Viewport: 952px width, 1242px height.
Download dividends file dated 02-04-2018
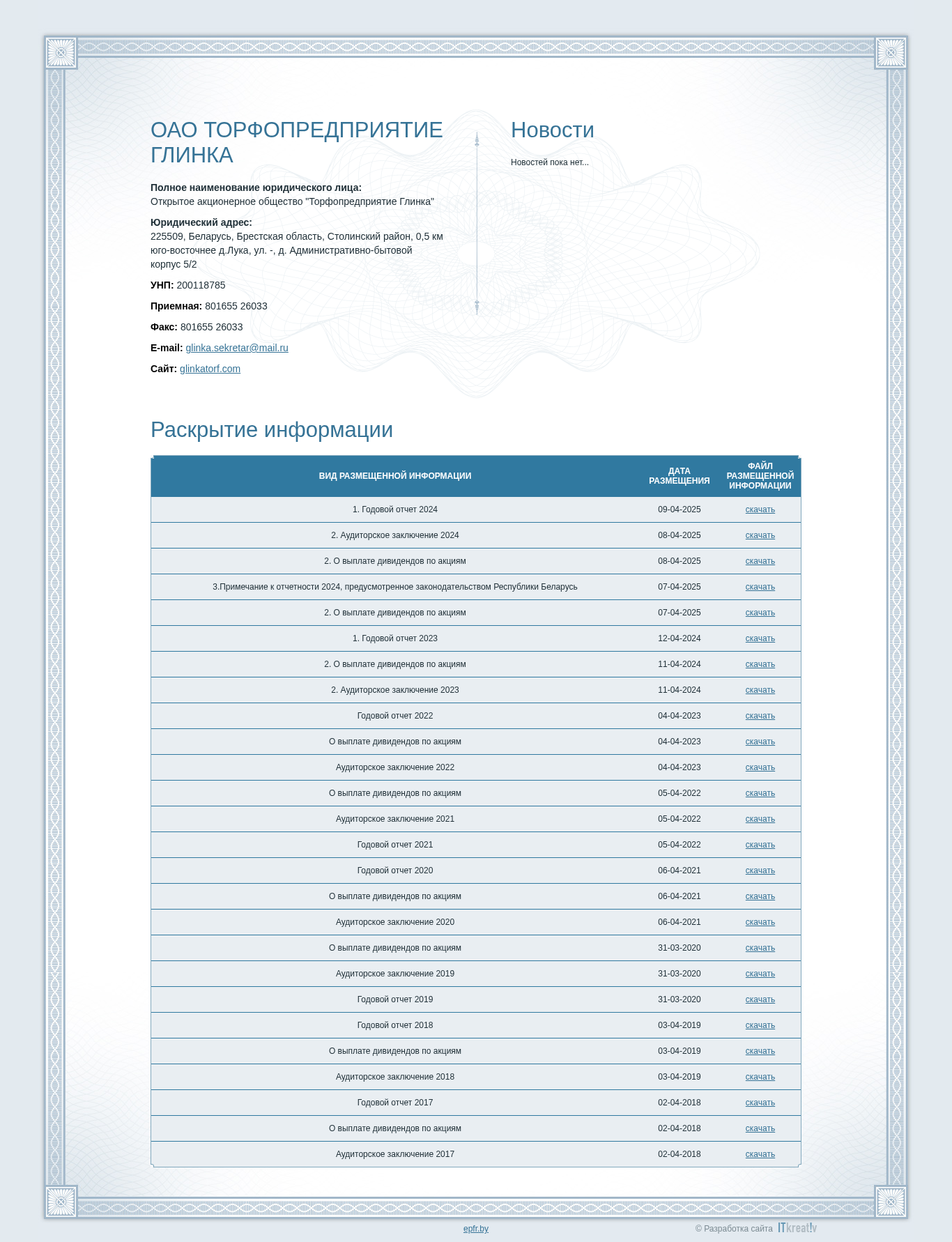[x=760, y=1128]
